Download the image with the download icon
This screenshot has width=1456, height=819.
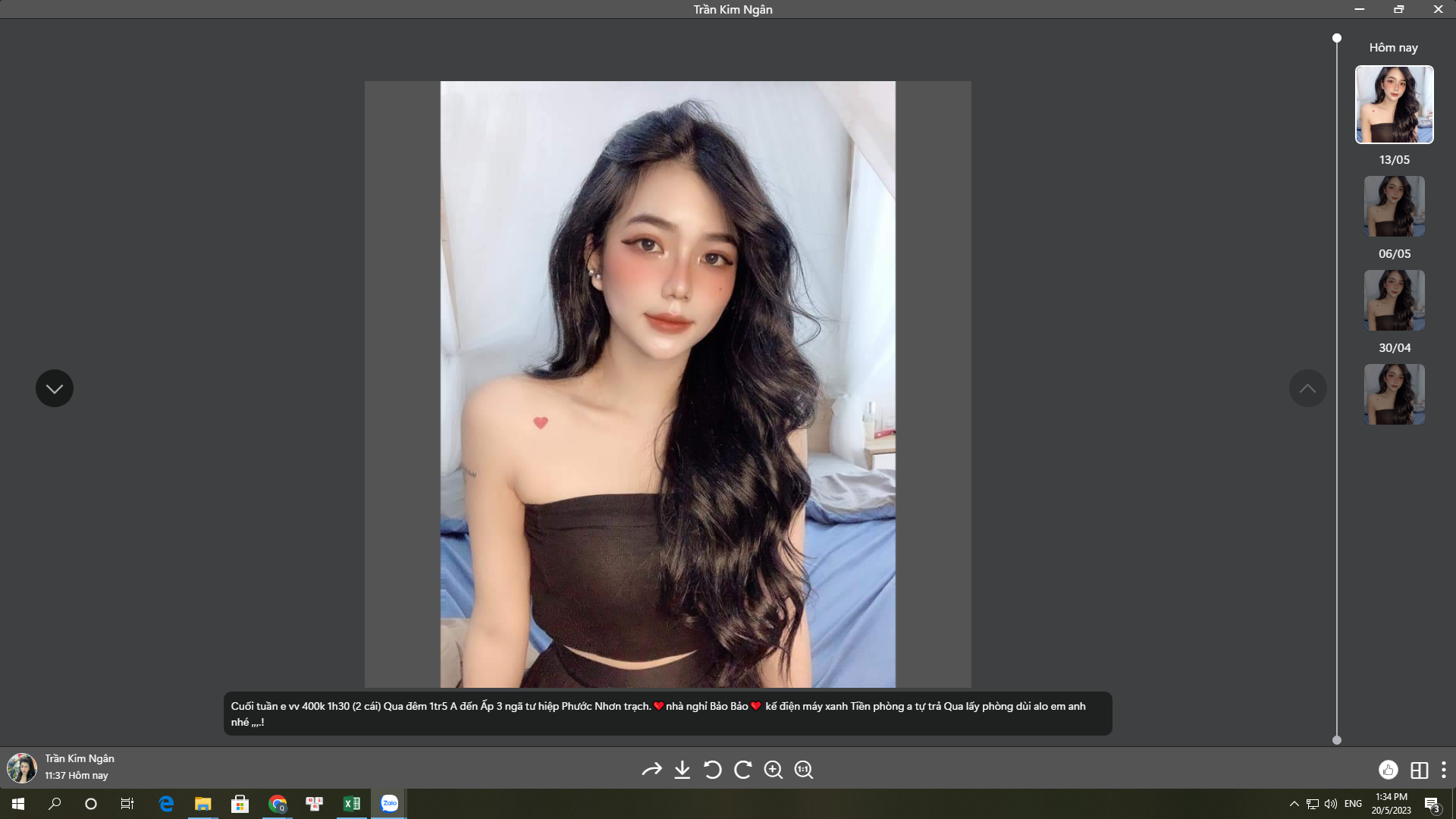[x=682, y=770]
